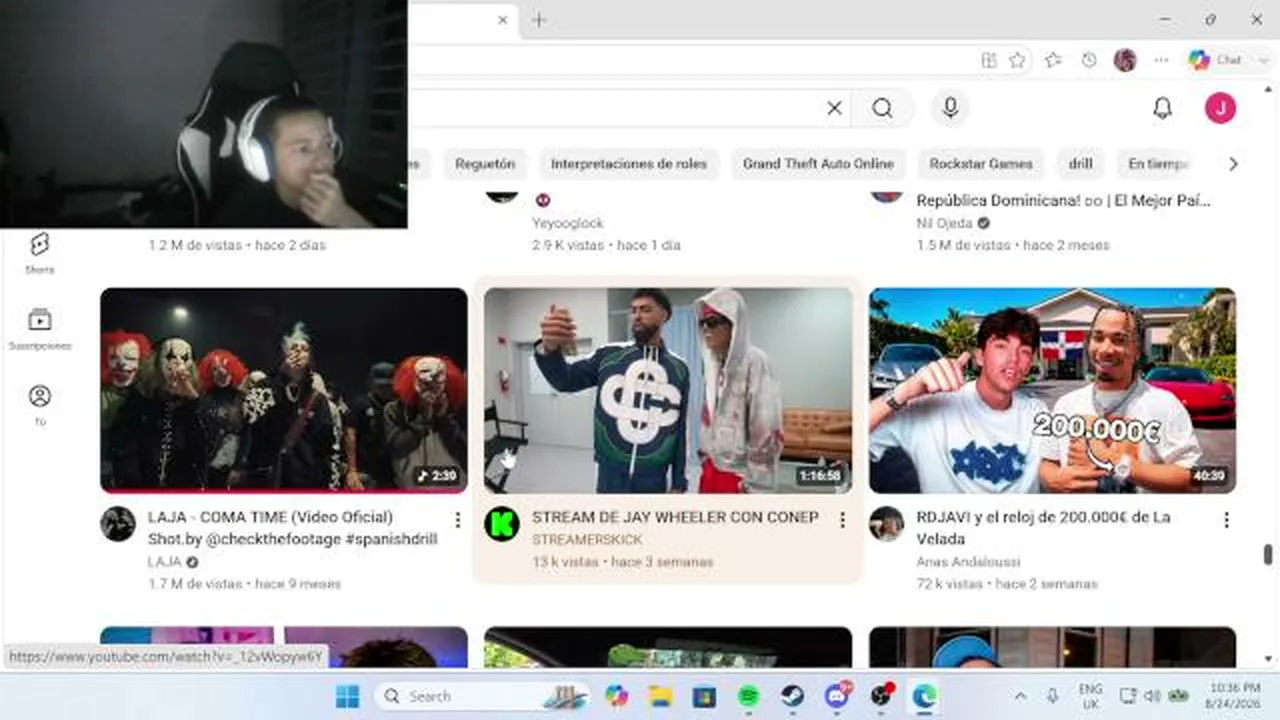
Task: Click the magnifier search button
Action: coord(882,108)
